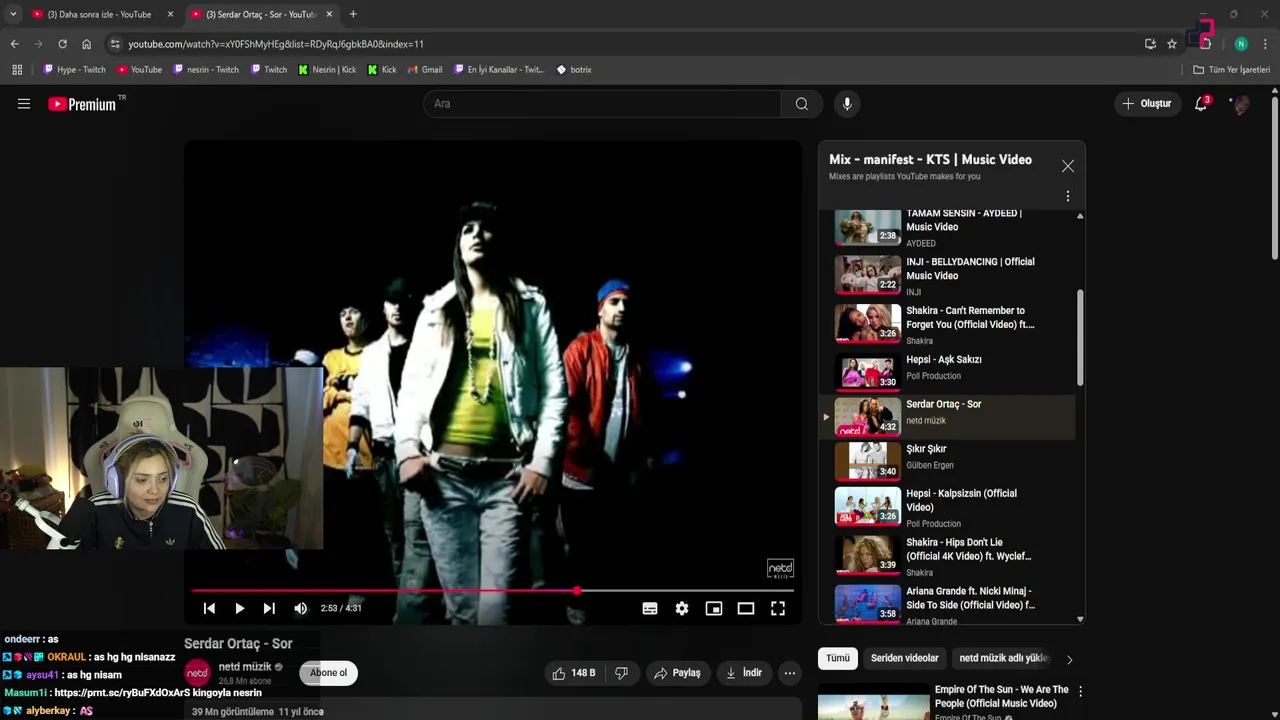
Task: Switch to Daha sonra izle tab
Action: click(x=98, y=14)
